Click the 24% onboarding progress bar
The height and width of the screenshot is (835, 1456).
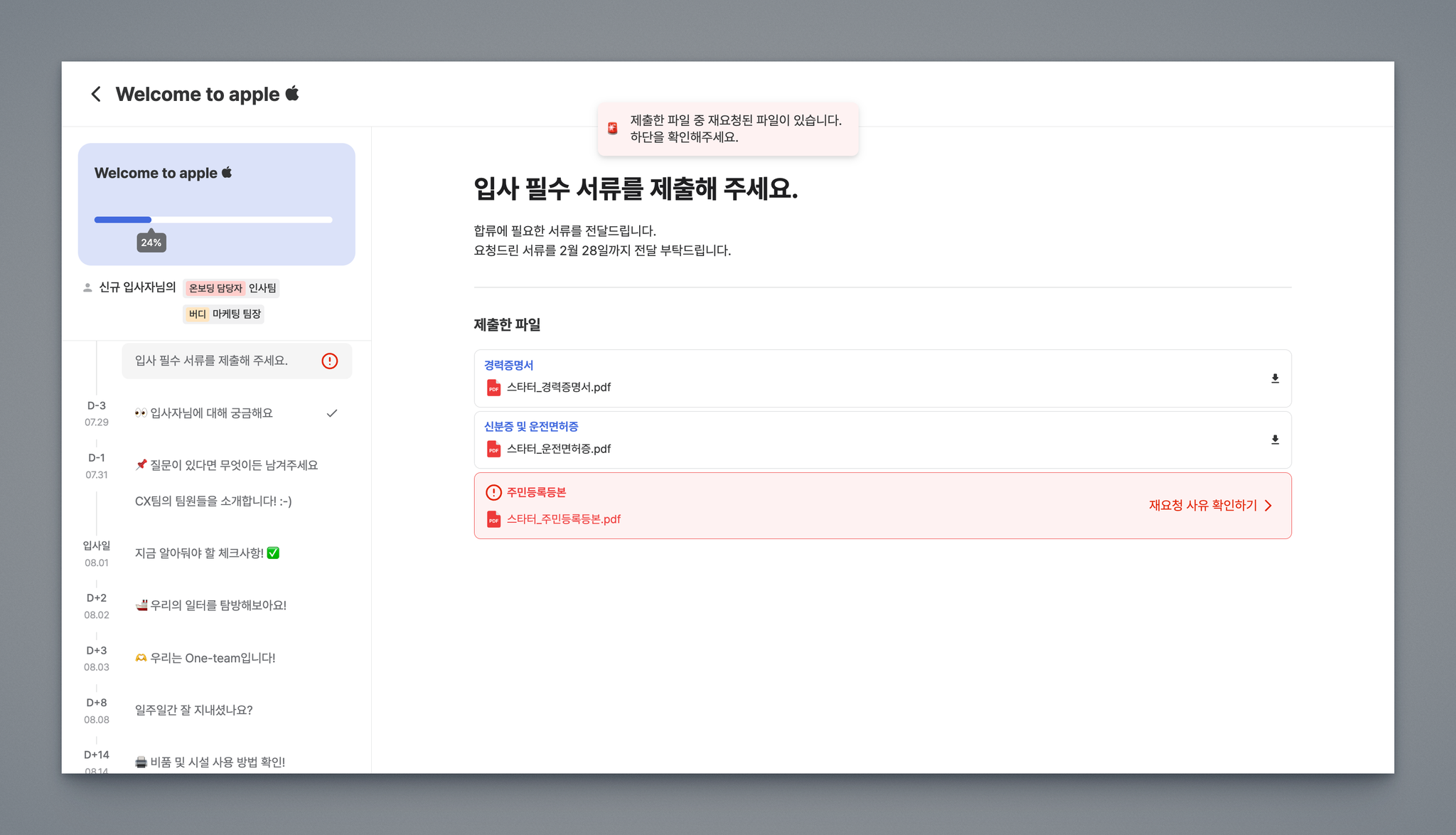(x=213, y=220)
